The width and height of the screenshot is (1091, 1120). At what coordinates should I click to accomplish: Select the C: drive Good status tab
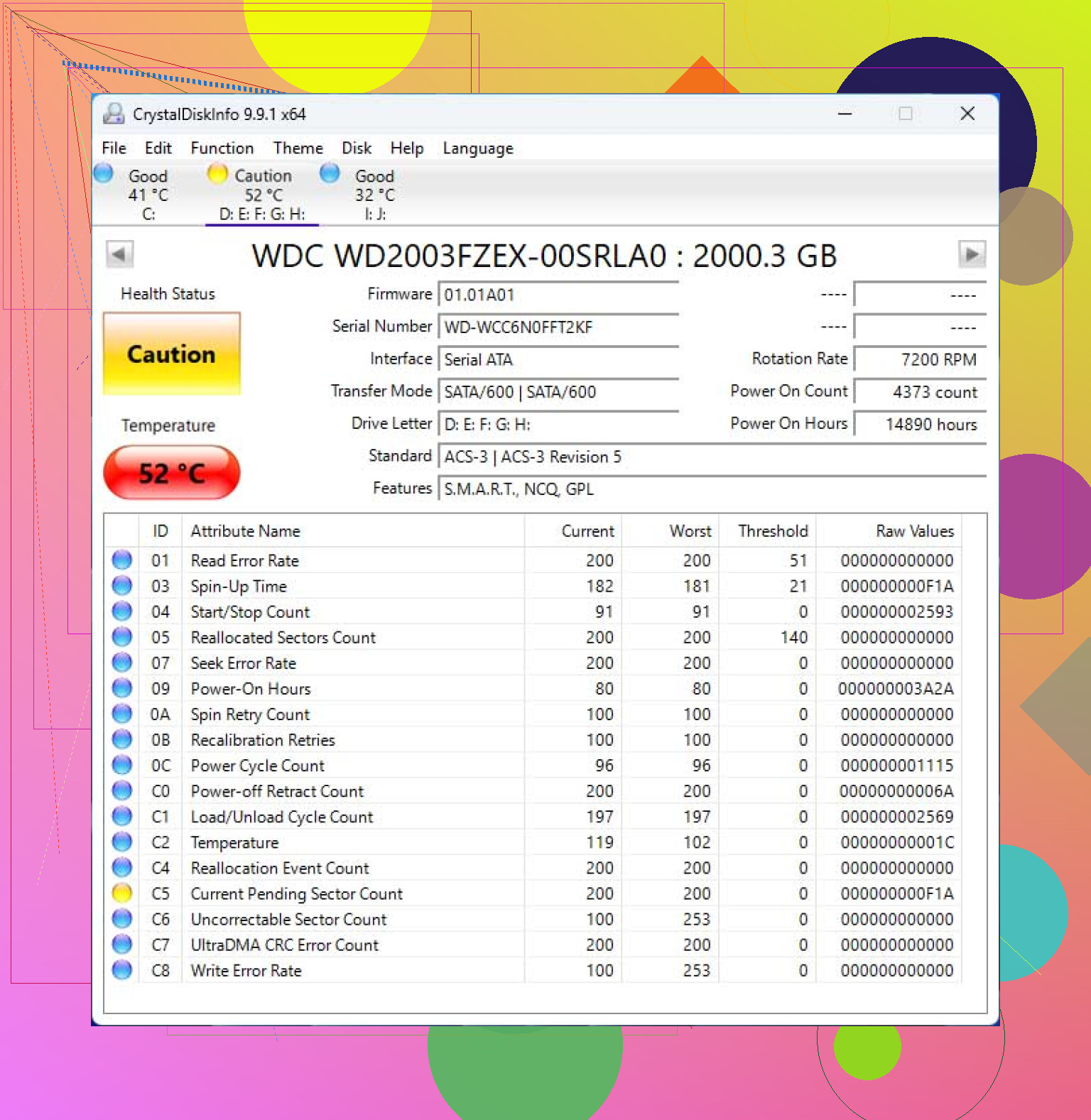tap(148, 194)
